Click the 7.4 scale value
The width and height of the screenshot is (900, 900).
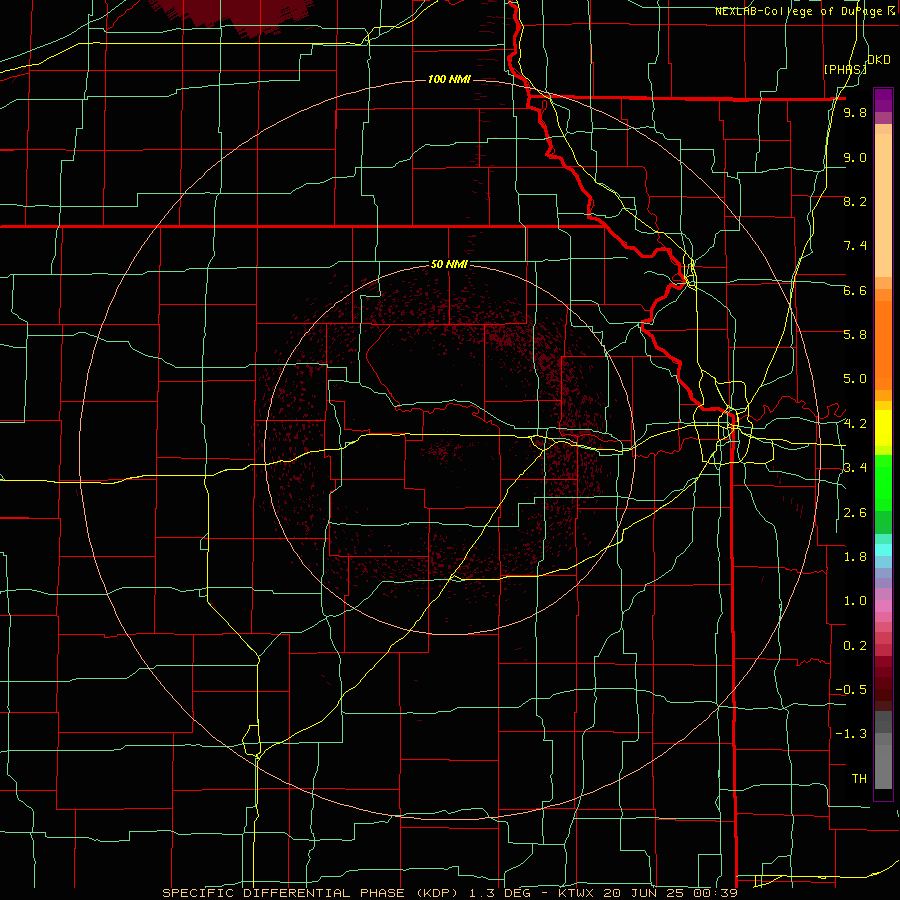[855, 246]
